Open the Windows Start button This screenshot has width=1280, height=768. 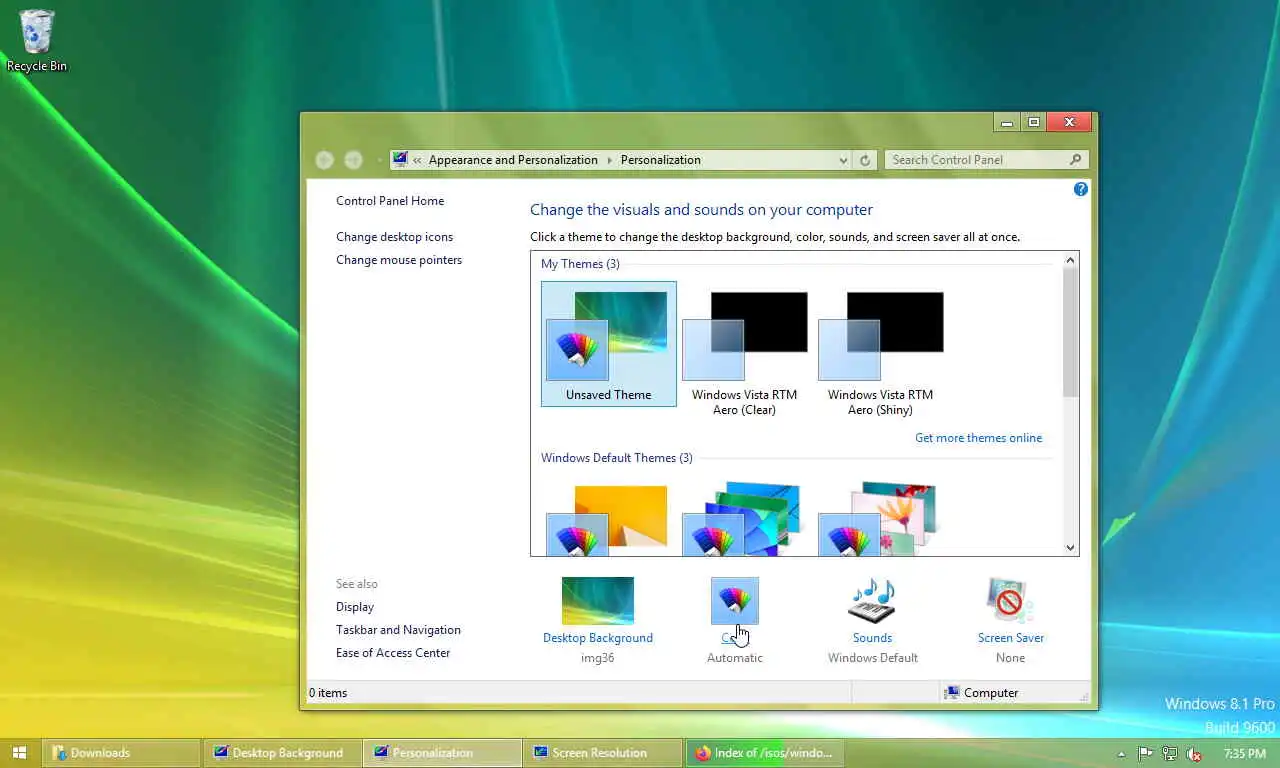pyautogui.click(x=19, y=753)
